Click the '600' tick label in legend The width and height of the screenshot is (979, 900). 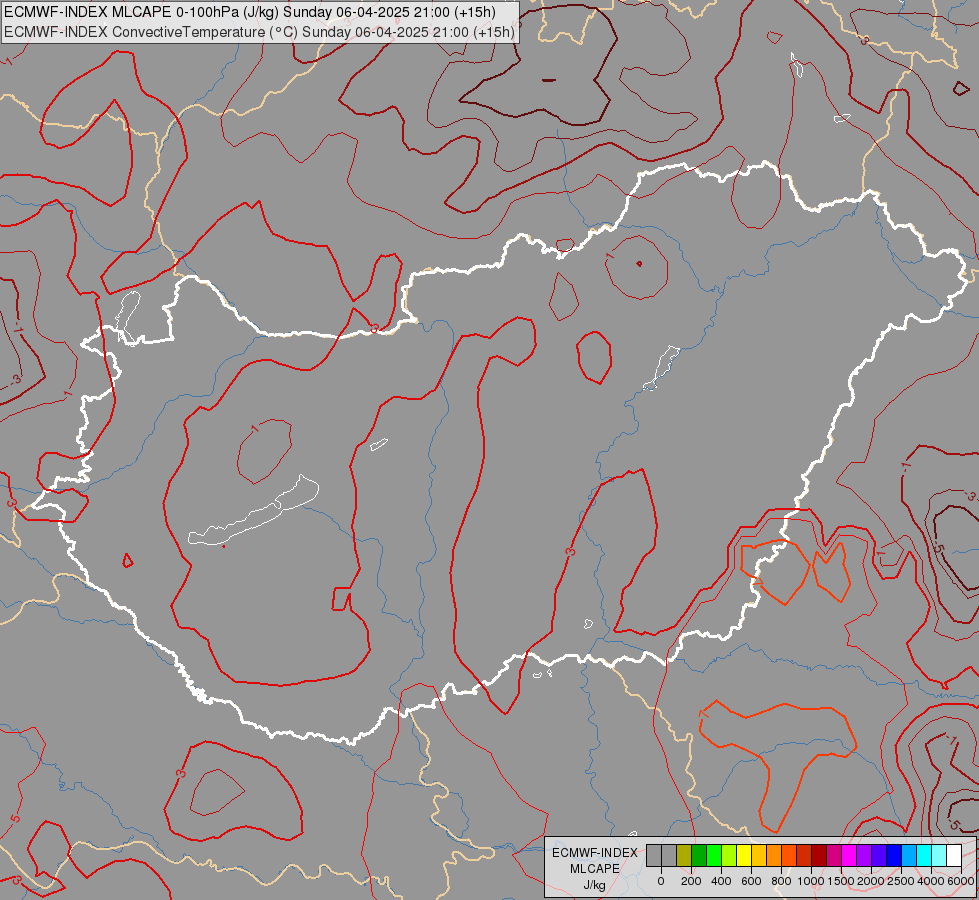751,881
